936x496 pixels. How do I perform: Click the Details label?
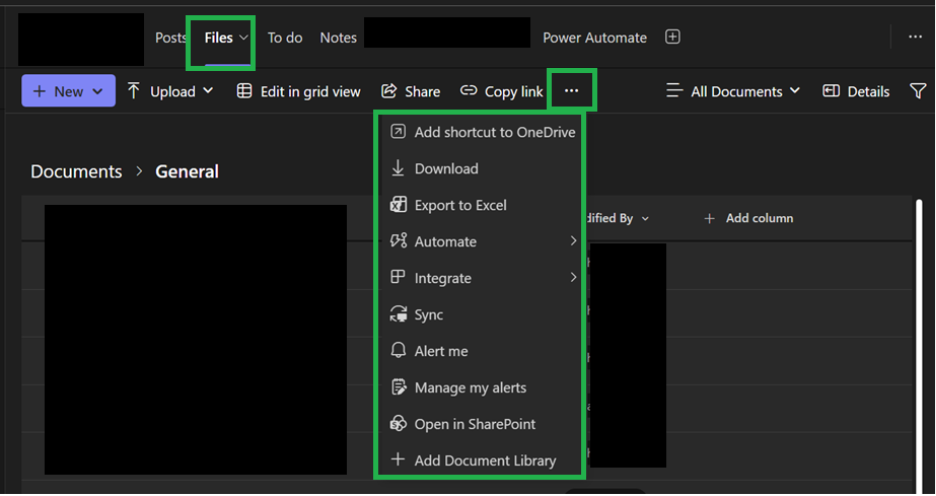869,91
